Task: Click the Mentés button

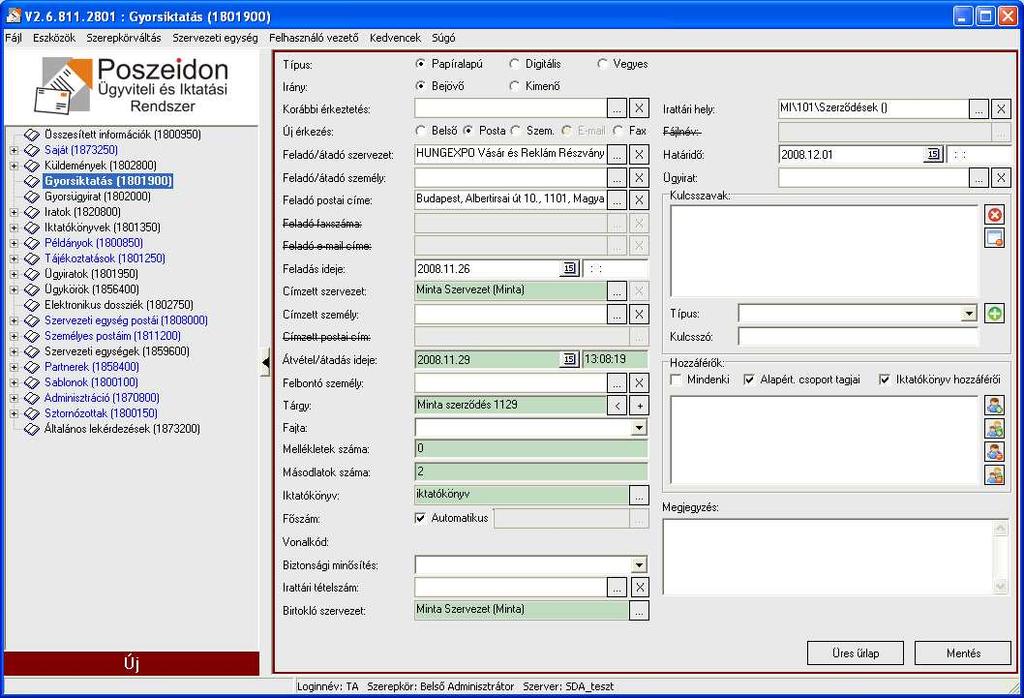Action: click(x=963, y=653)
